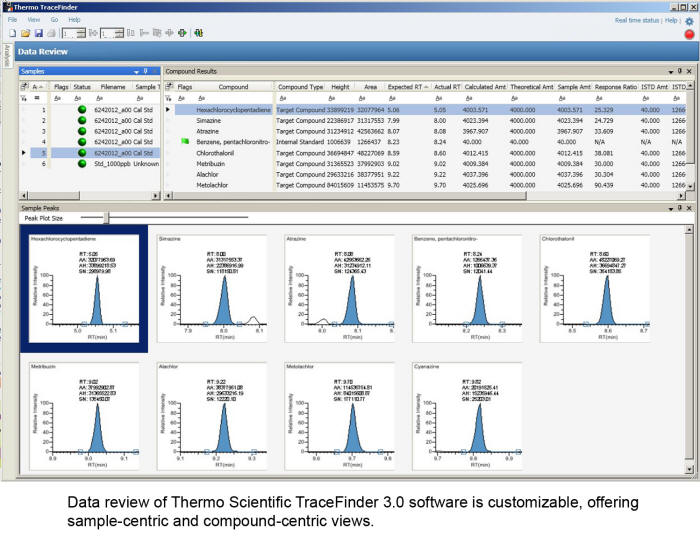This screenshot has height=544, width=700.
Task: Open the Compound Results panel dropdown arrow
Action: click(x=671, y=71)
